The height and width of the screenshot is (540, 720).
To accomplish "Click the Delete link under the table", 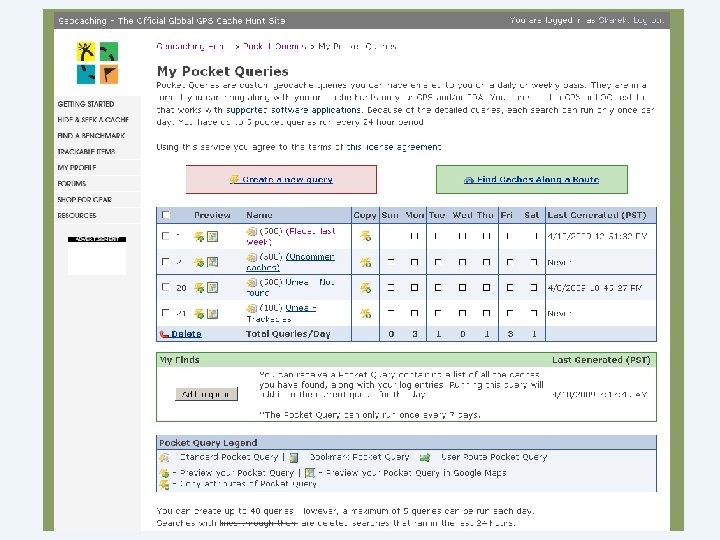I will pos(186,334).
